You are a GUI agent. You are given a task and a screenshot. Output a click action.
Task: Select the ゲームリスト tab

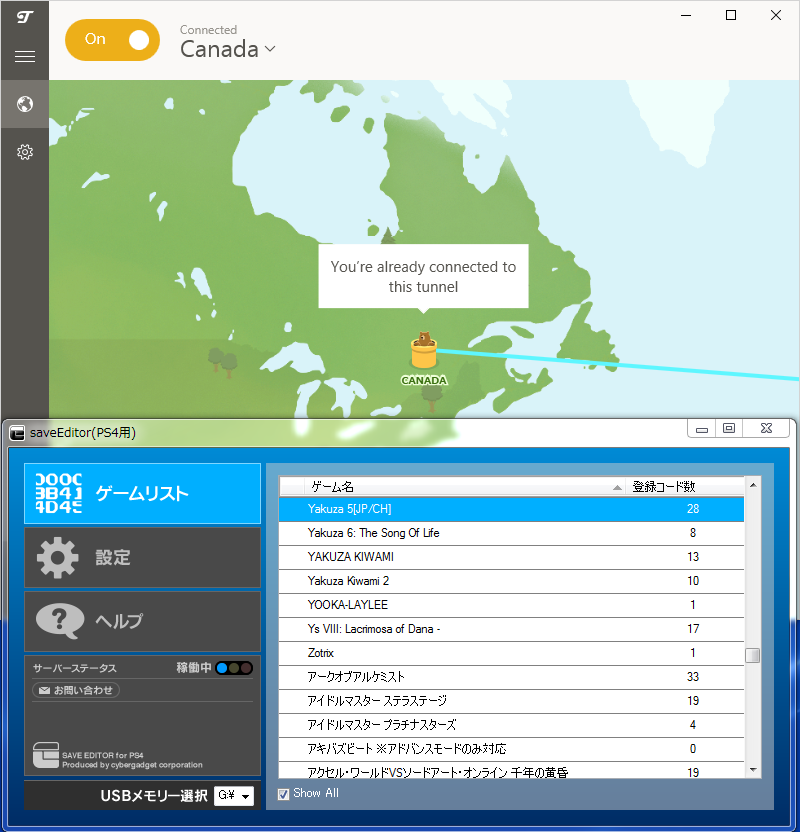[142, 493]
